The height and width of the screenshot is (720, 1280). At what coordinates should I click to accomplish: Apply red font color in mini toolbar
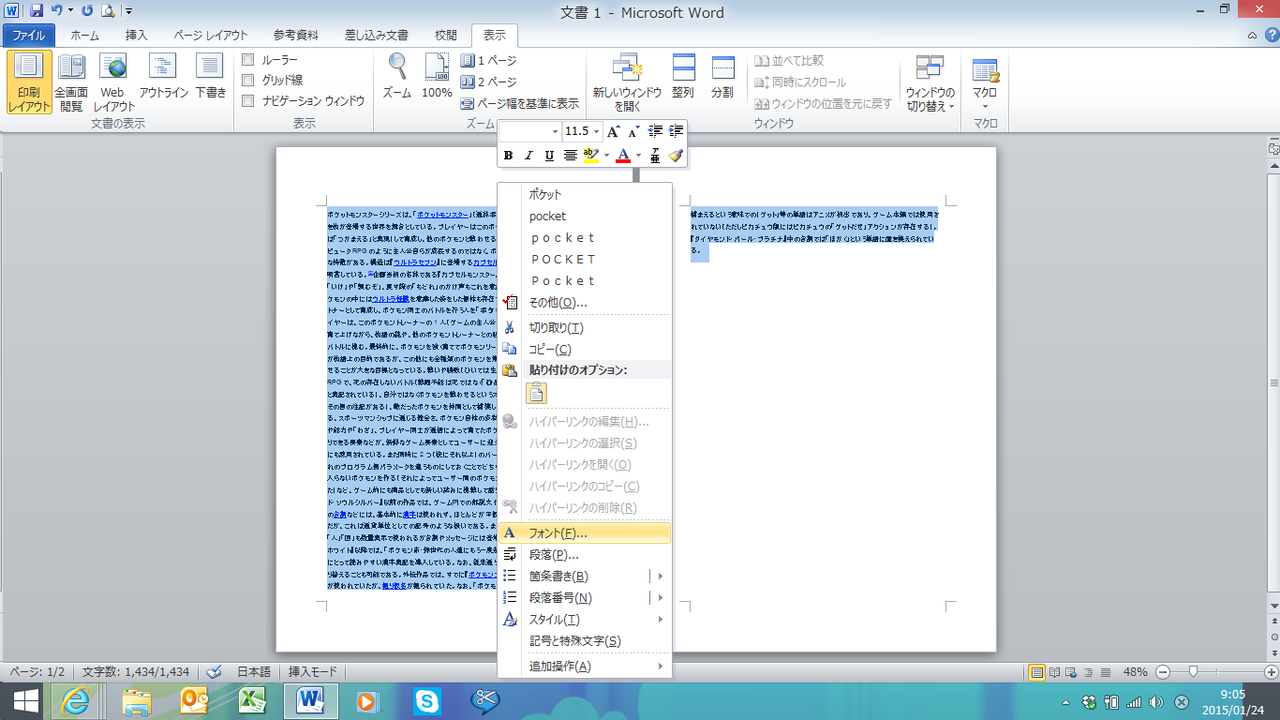click(x=623, y=155)
